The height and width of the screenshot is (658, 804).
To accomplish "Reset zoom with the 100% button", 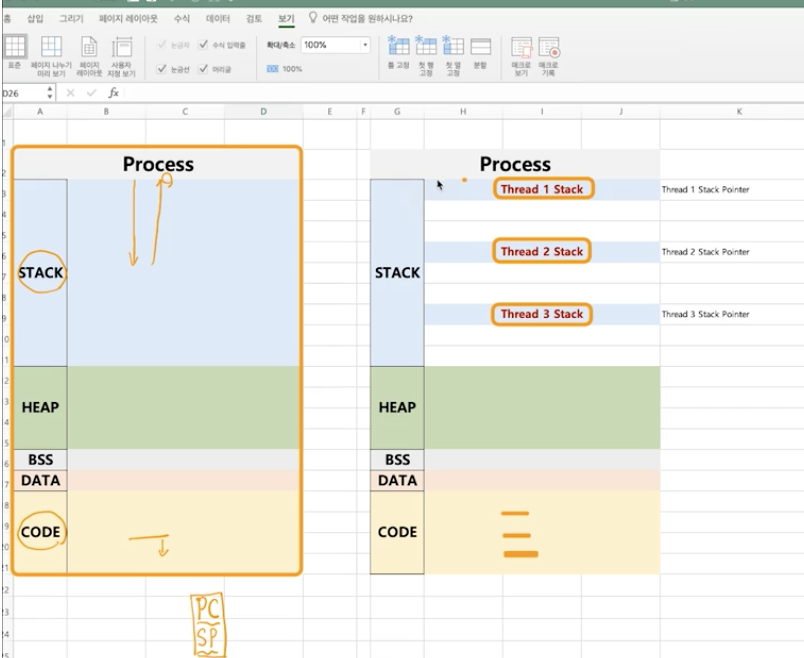I will click(x=284, y=69).
